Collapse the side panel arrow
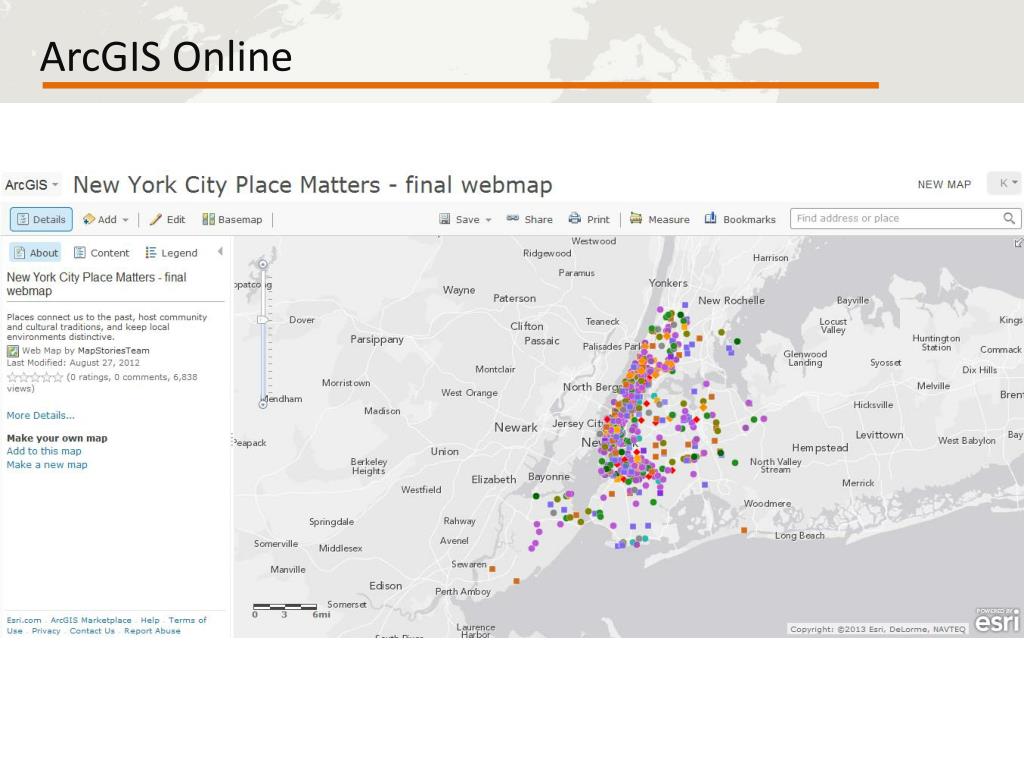The width and height of the screenshot is (1024, 768). tap(220, 251)
